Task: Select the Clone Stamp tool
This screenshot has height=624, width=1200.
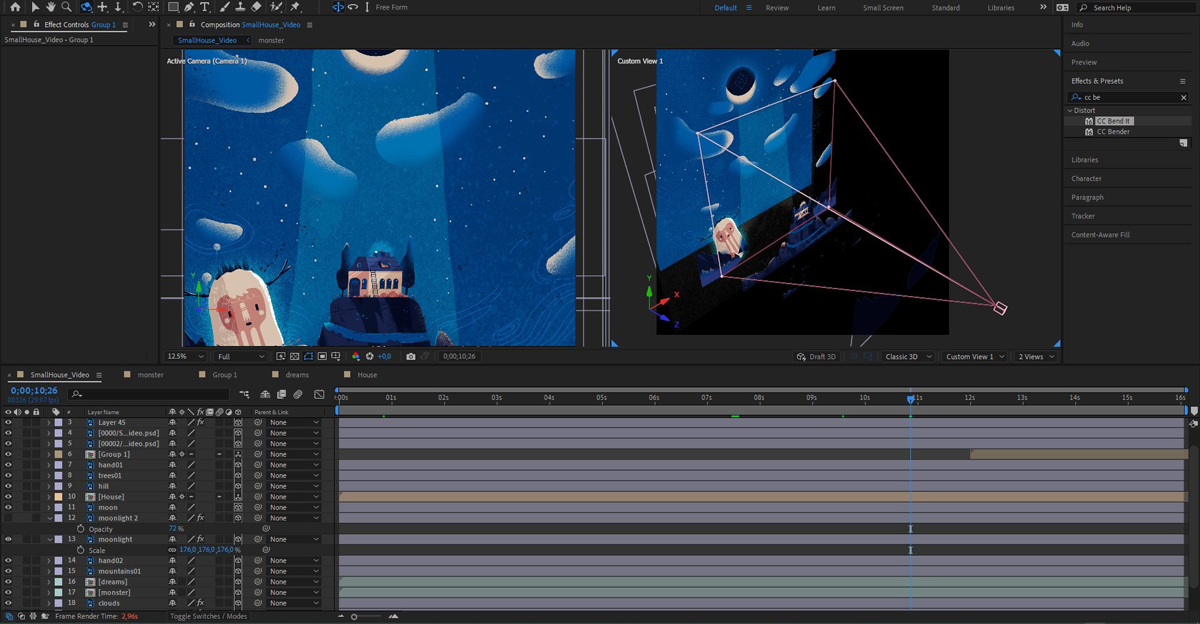Action: (x=239, y=7)
